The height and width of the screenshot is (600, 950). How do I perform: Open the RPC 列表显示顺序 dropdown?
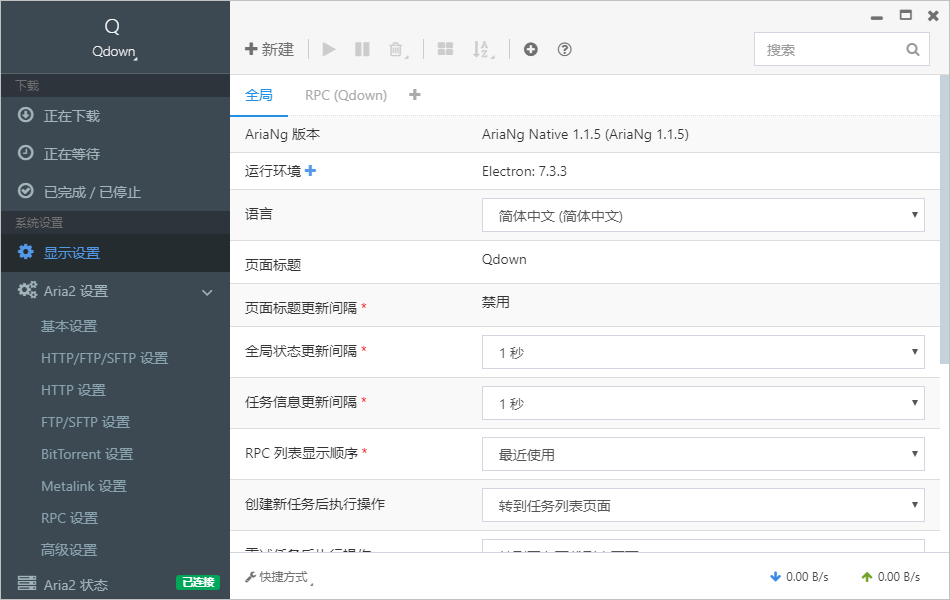(702, 454)
